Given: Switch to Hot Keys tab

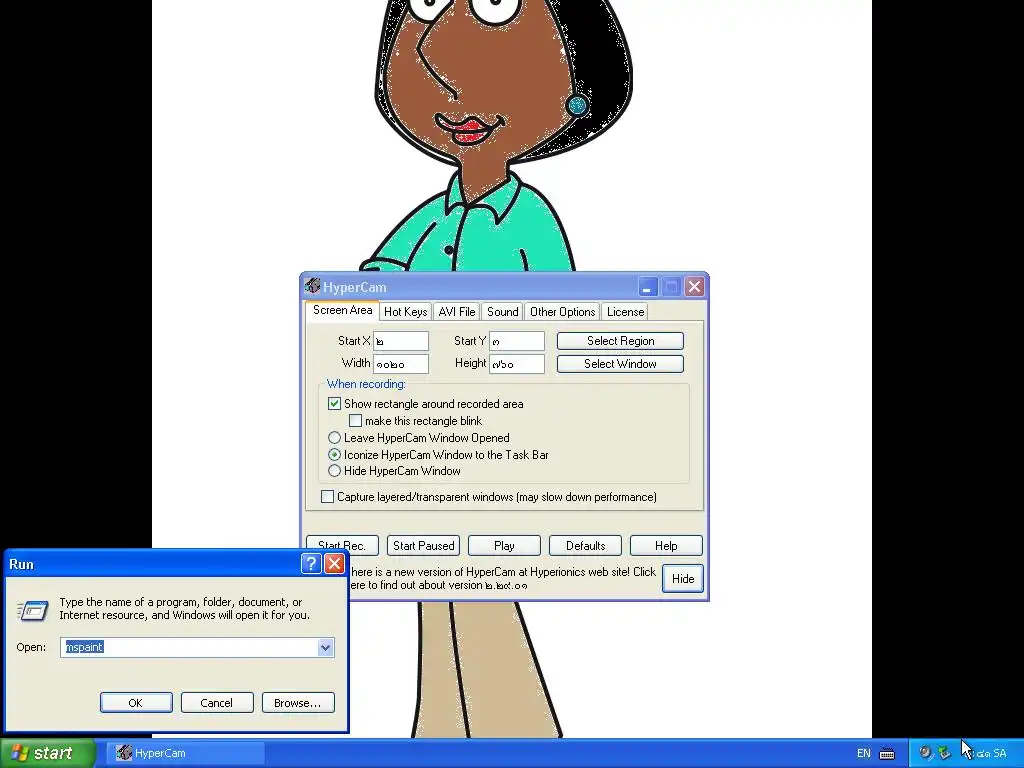Looking at the screenshot, I should (406, 312).
